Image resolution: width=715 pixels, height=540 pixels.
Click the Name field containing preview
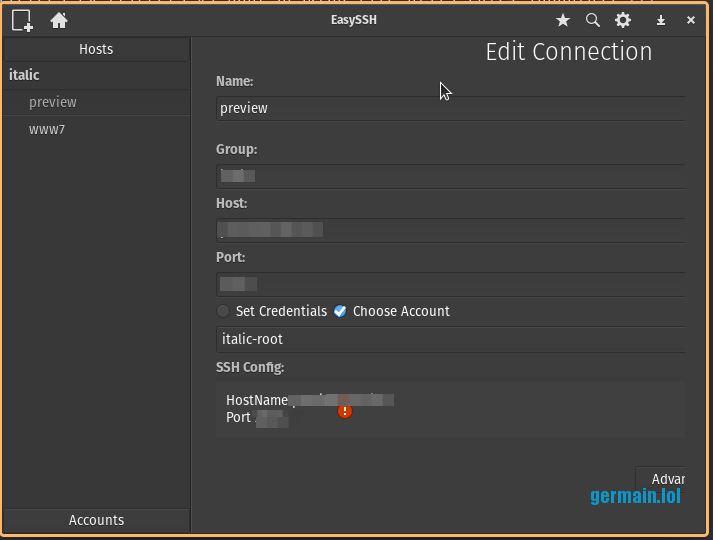(451, 109)
